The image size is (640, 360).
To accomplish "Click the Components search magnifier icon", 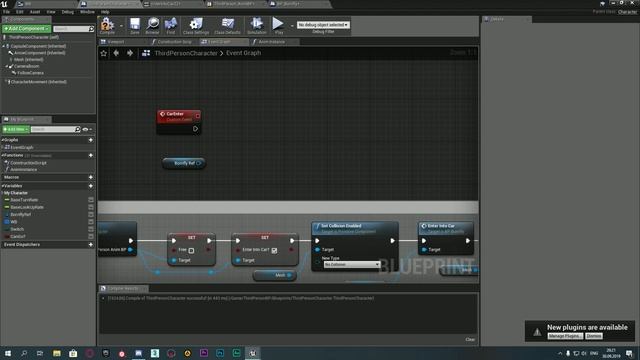I will point(91,29).
